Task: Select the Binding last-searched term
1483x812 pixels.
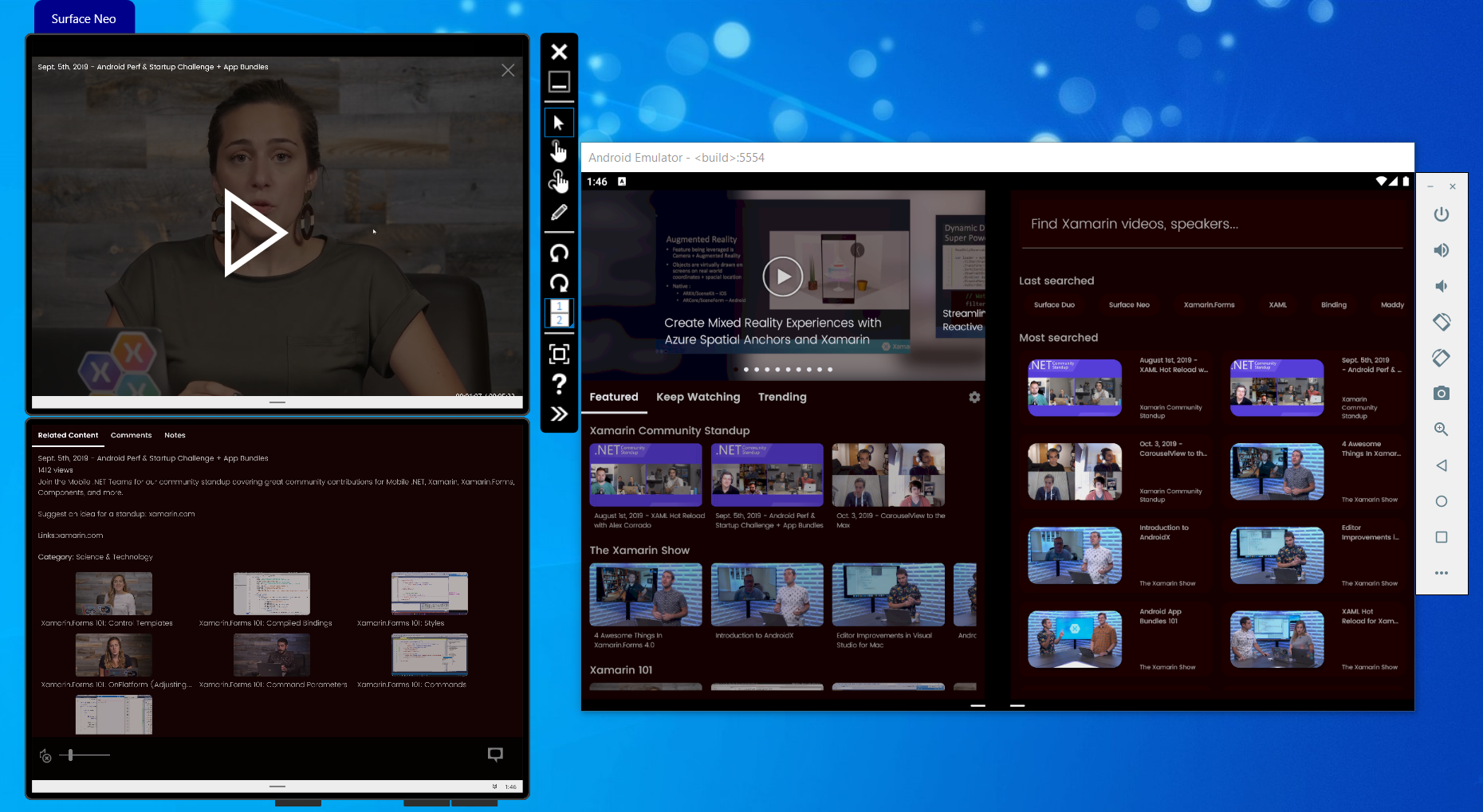Action: 1334,305
